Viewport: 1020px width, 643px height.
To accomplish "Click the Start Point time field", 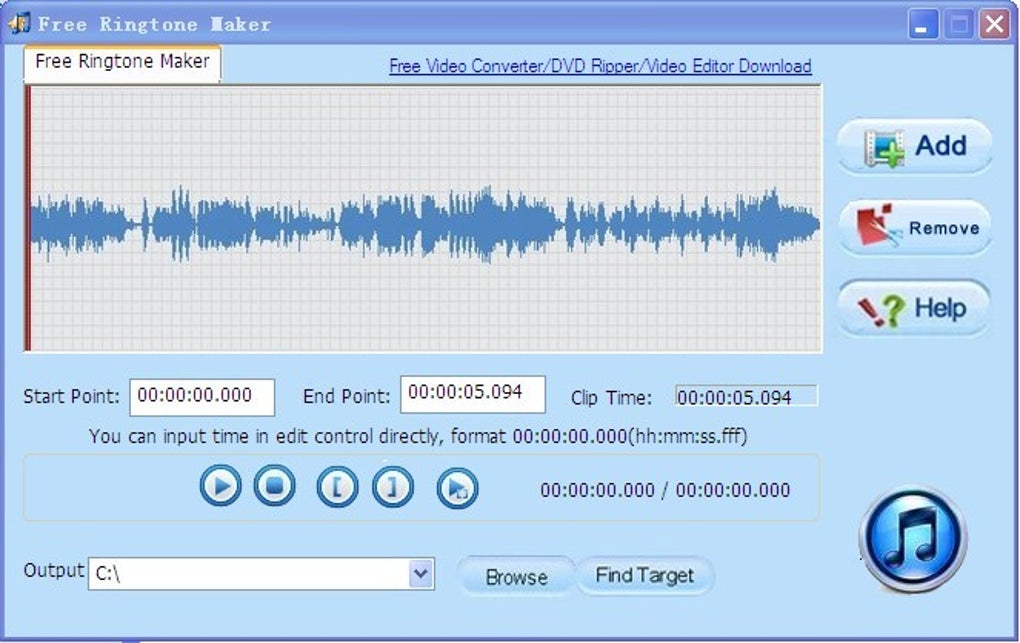I will [x=202, y=397].
